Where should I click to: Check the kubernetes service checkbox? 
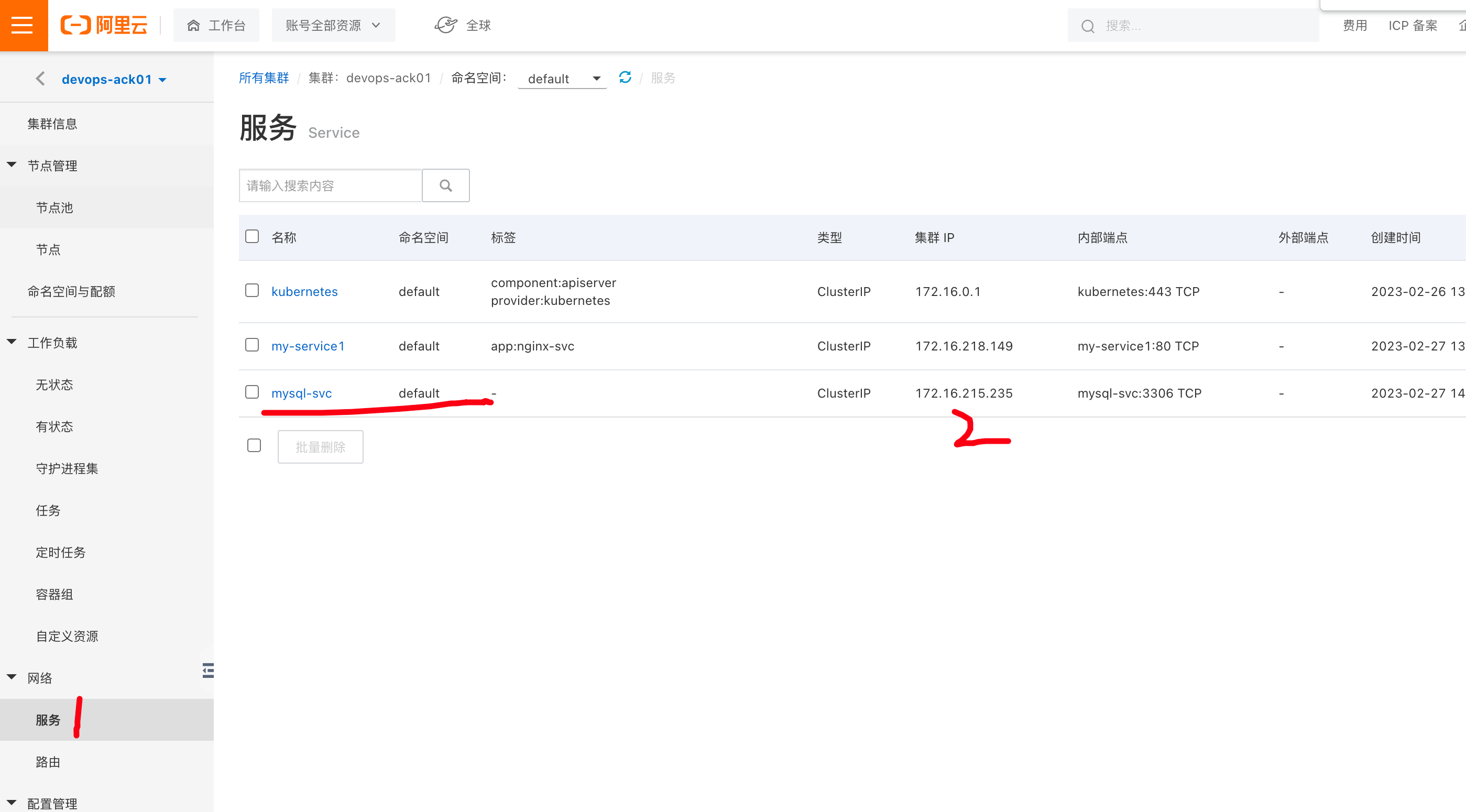(x=251, y=290)
